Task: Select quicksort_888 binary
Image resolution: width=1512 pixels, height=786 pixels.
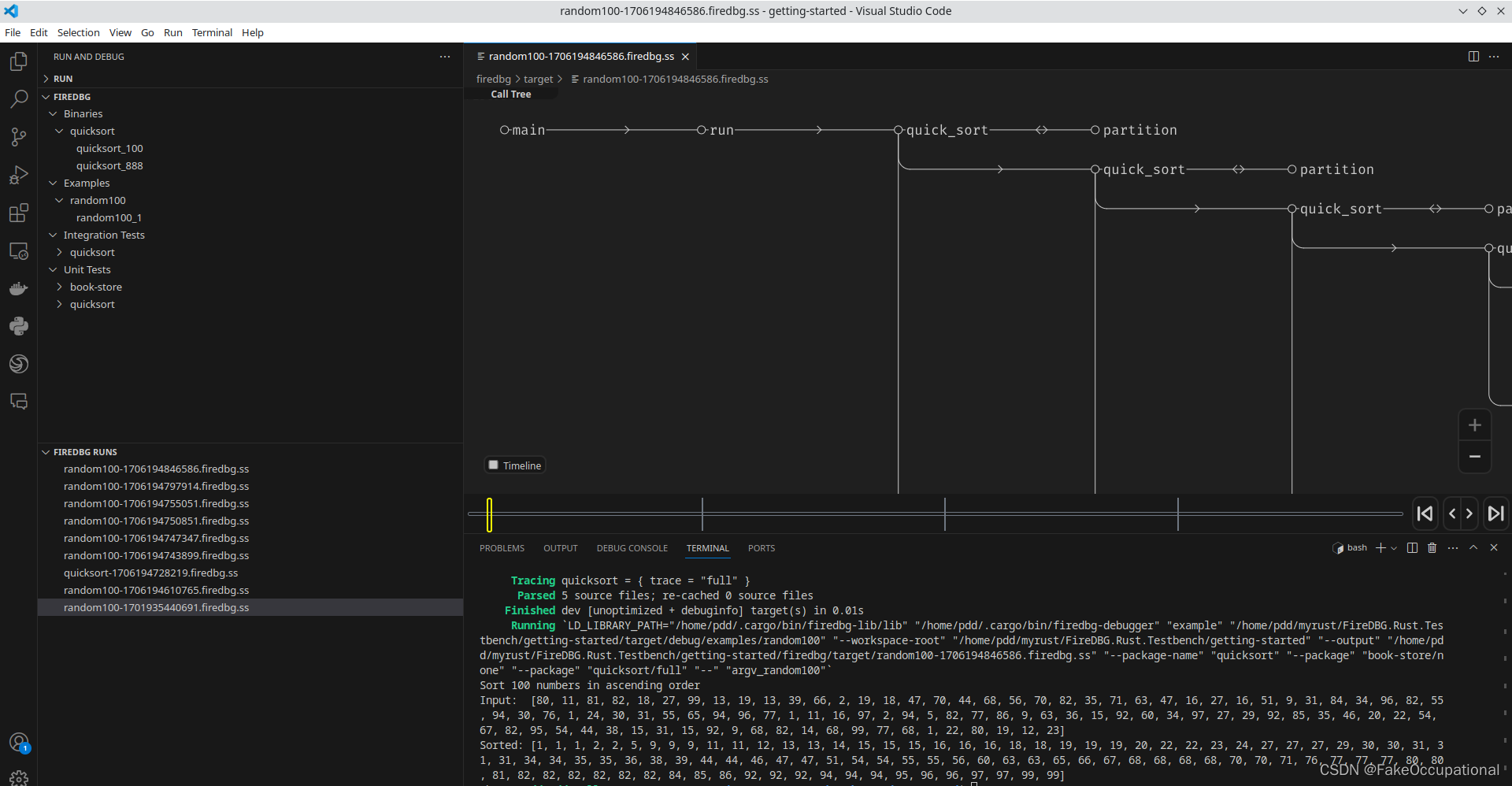Action: point(109,166)
